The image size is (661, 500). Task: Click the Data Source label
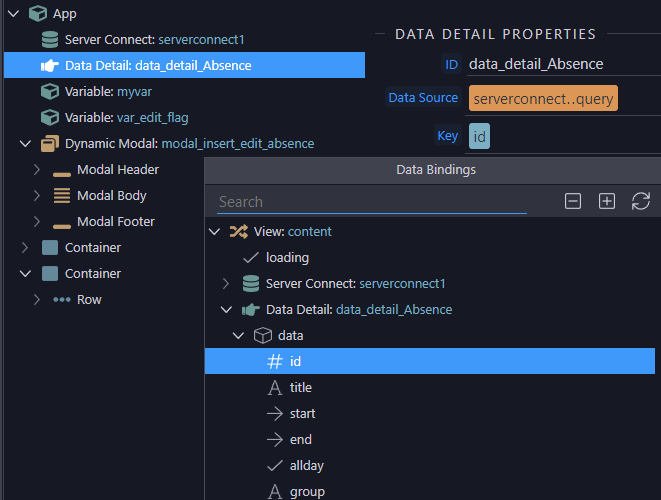[x=423, y=97]
